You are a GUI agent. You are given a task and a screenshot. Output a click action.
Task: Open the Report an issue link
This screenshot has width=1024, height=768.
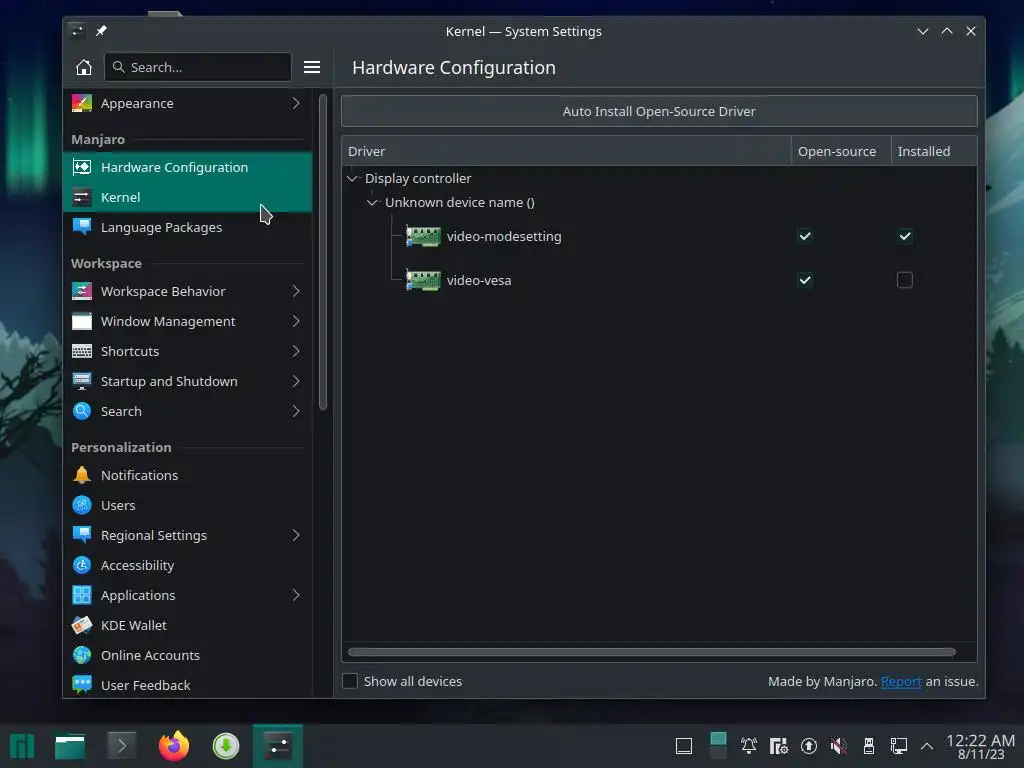tap(901, 681)
